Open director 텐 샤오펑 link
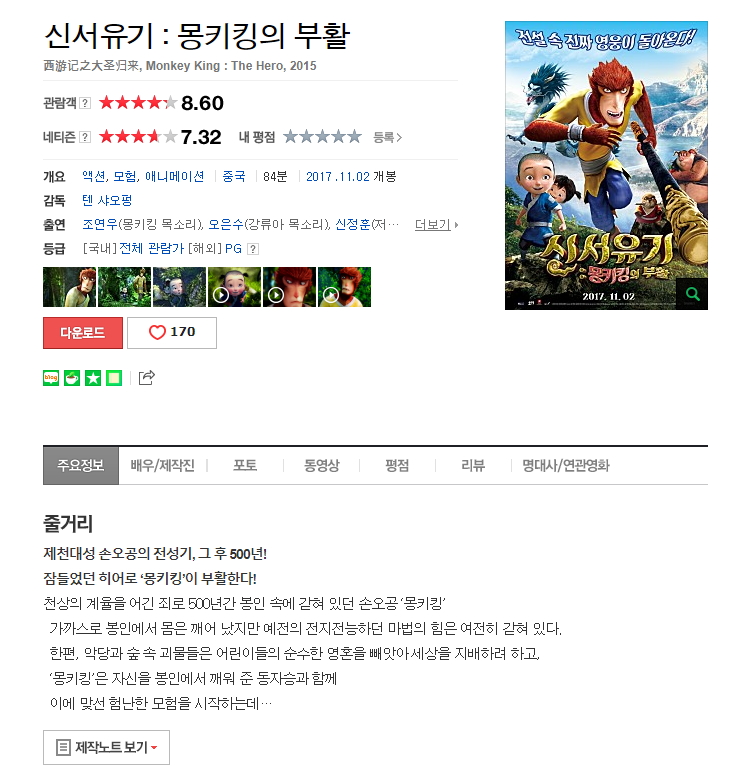This screenshot has height=773, width=752. pos(107,201)
